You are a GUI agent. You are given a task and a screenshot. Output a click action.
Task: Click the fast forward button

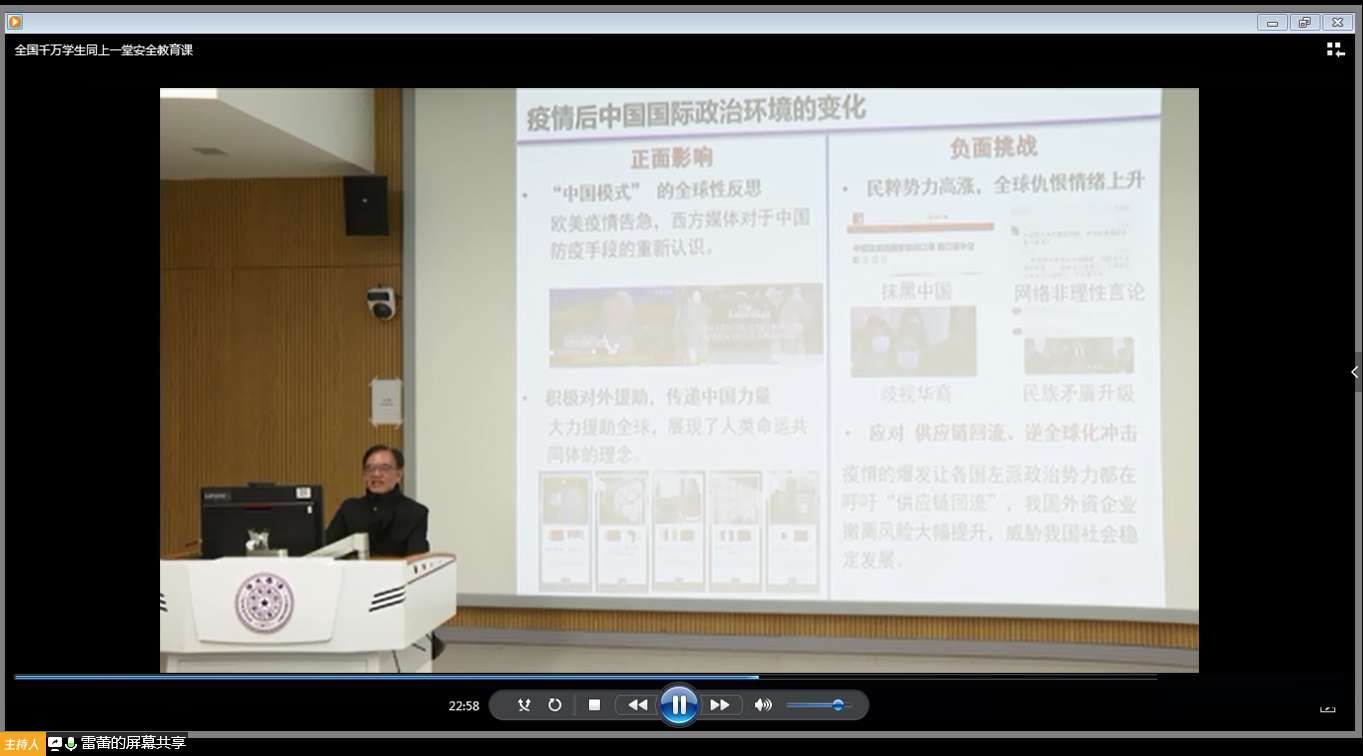[x=720, y=705]
